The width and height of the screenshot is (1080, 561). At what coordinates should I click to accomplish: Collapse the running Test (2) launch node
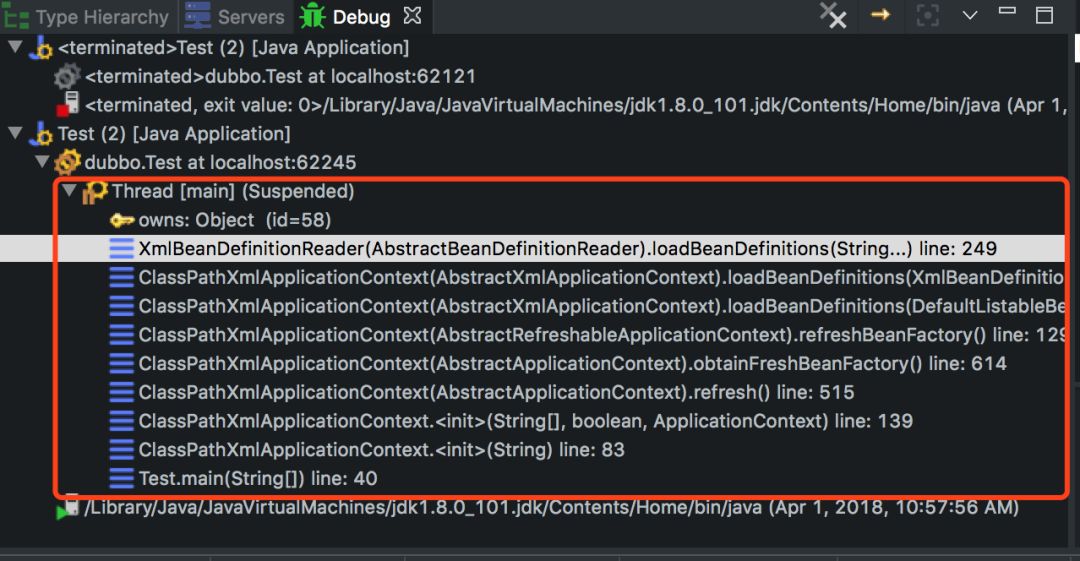click(x=14, y=133)
